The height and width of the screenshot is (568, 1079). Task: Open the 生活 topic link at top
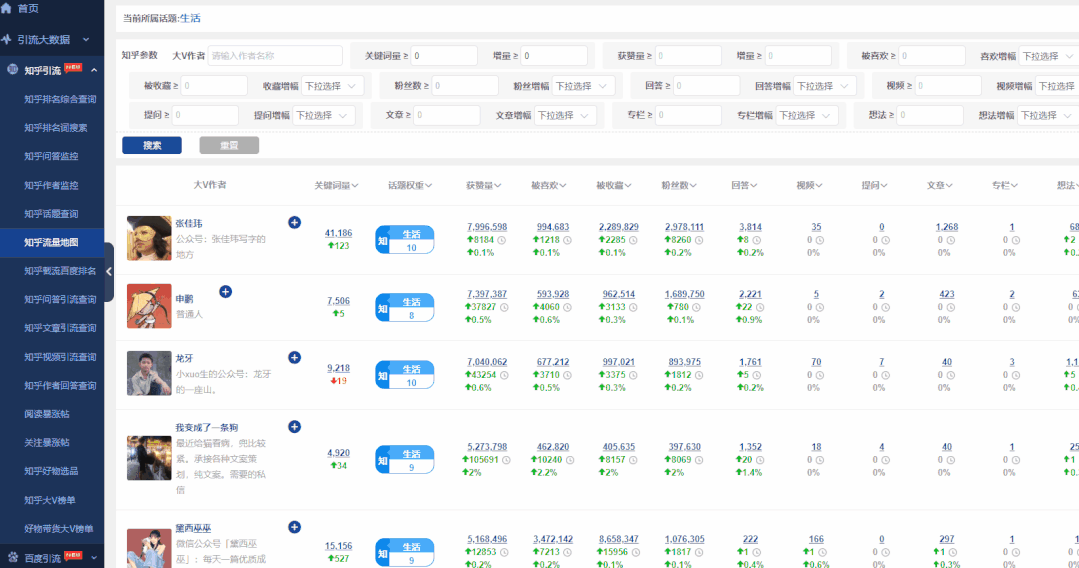tap(191, 19)
